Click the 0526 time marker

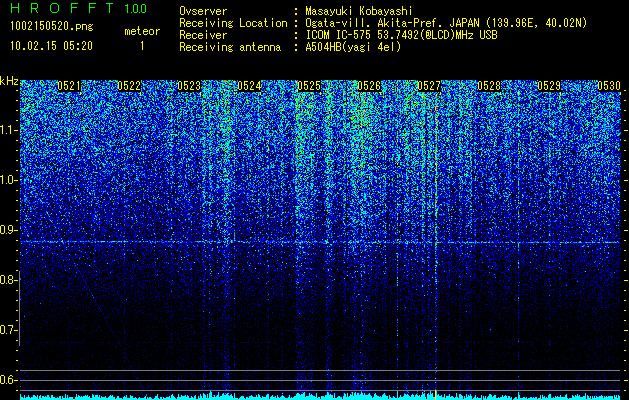tap(369, 86)
